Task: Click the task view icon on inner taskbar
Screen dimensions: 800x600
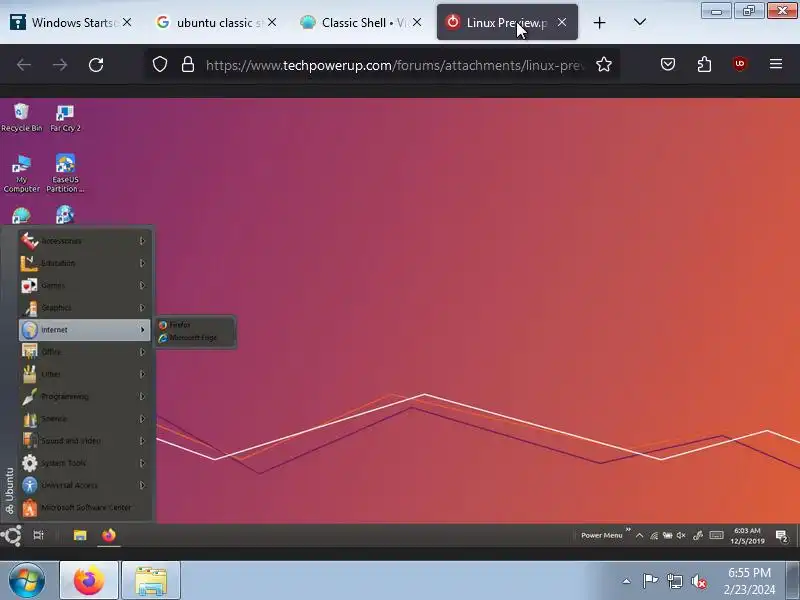Action: 38,535
